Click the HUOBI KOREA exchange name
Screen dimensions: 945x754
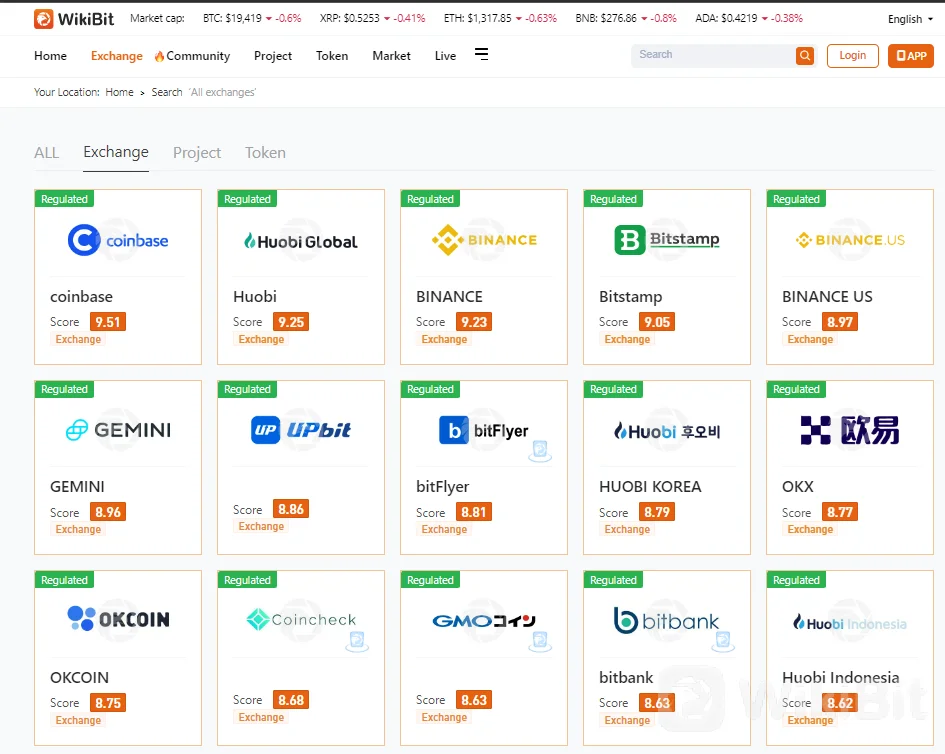pyautogui.click(x=650, y=486)
